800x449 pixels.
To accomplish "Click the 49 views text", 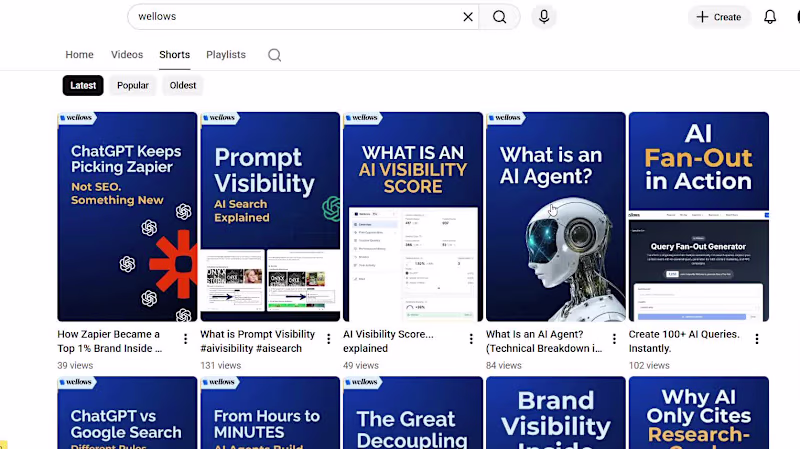I will click(361, 365).
